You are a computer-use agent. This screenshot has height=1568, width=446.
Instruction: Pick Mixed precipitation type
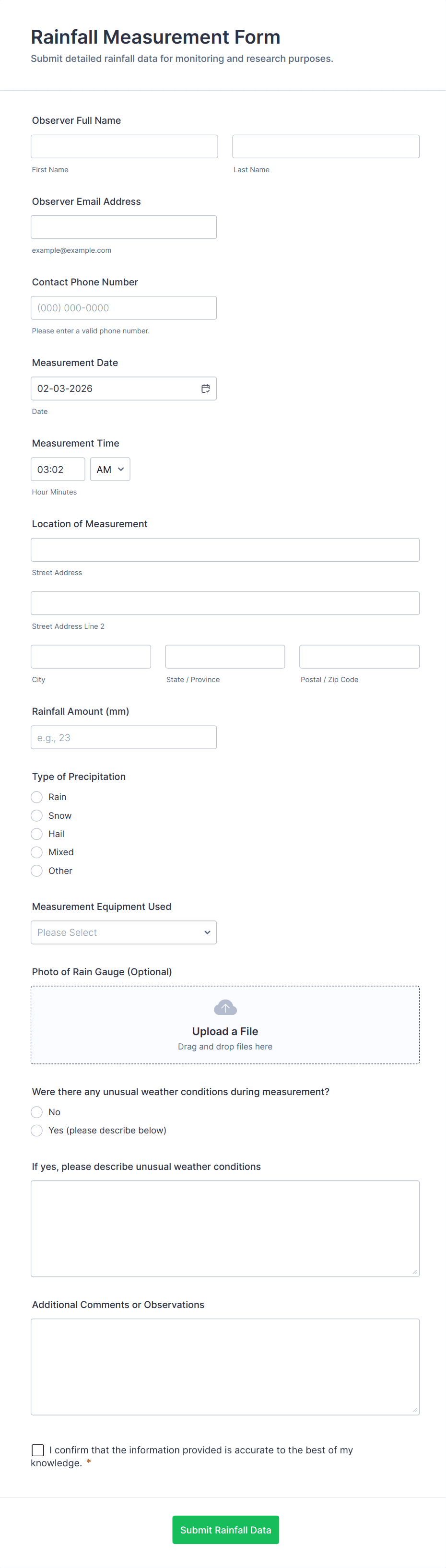(x=36, y=852)
